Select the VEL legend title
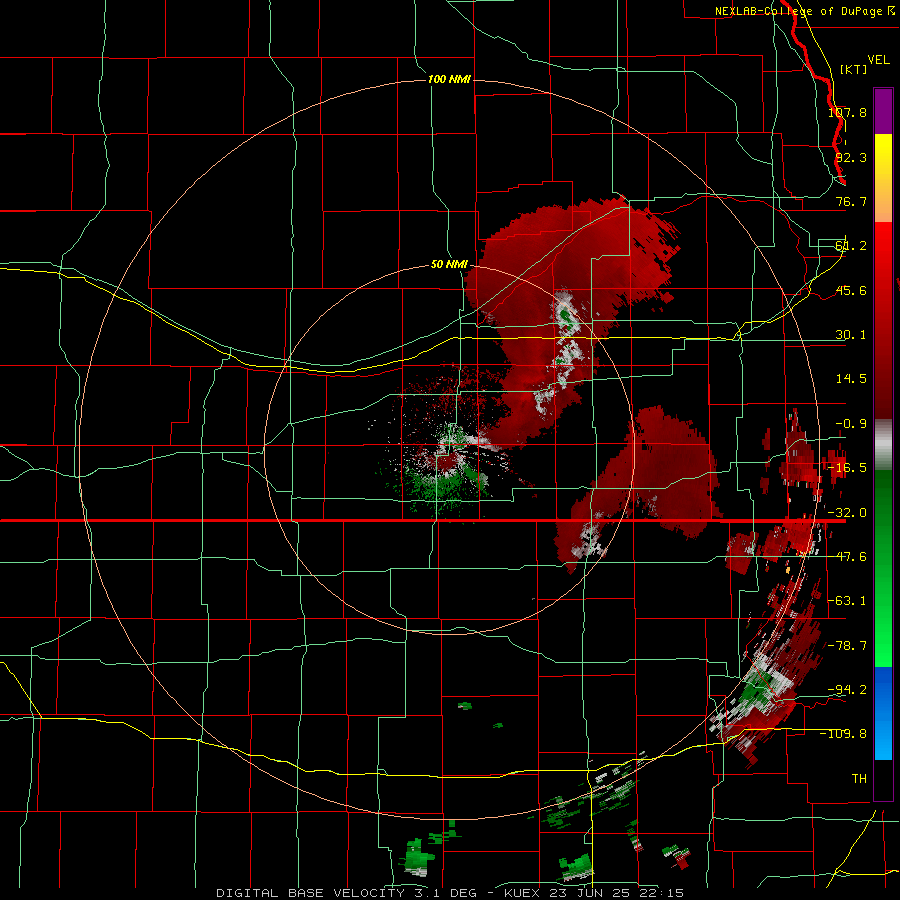The width and height of the screenshot is (900, 900). (x=878, y=60)
